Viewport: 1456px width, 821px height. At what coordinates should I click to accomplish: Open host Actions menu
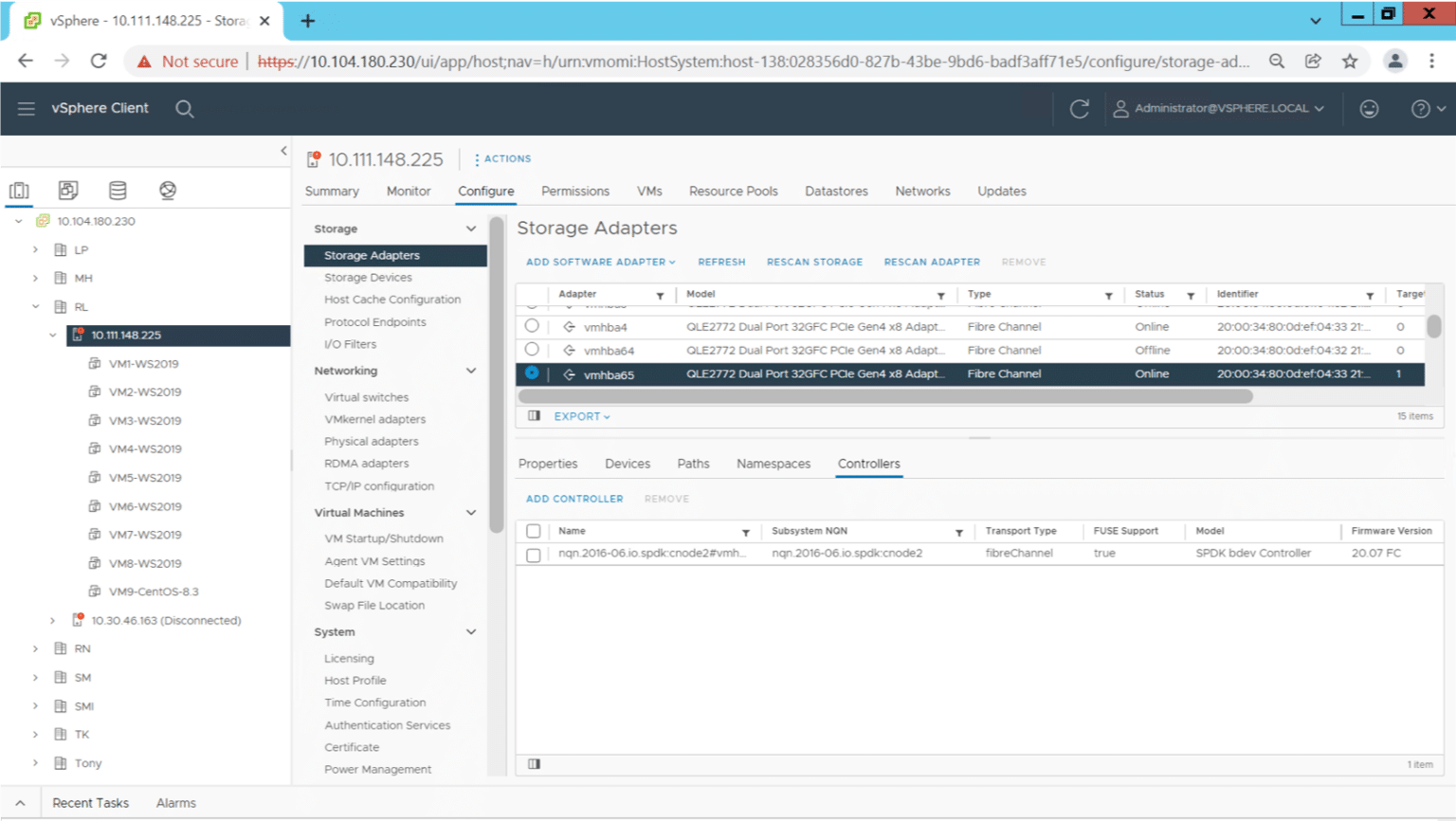502,159
